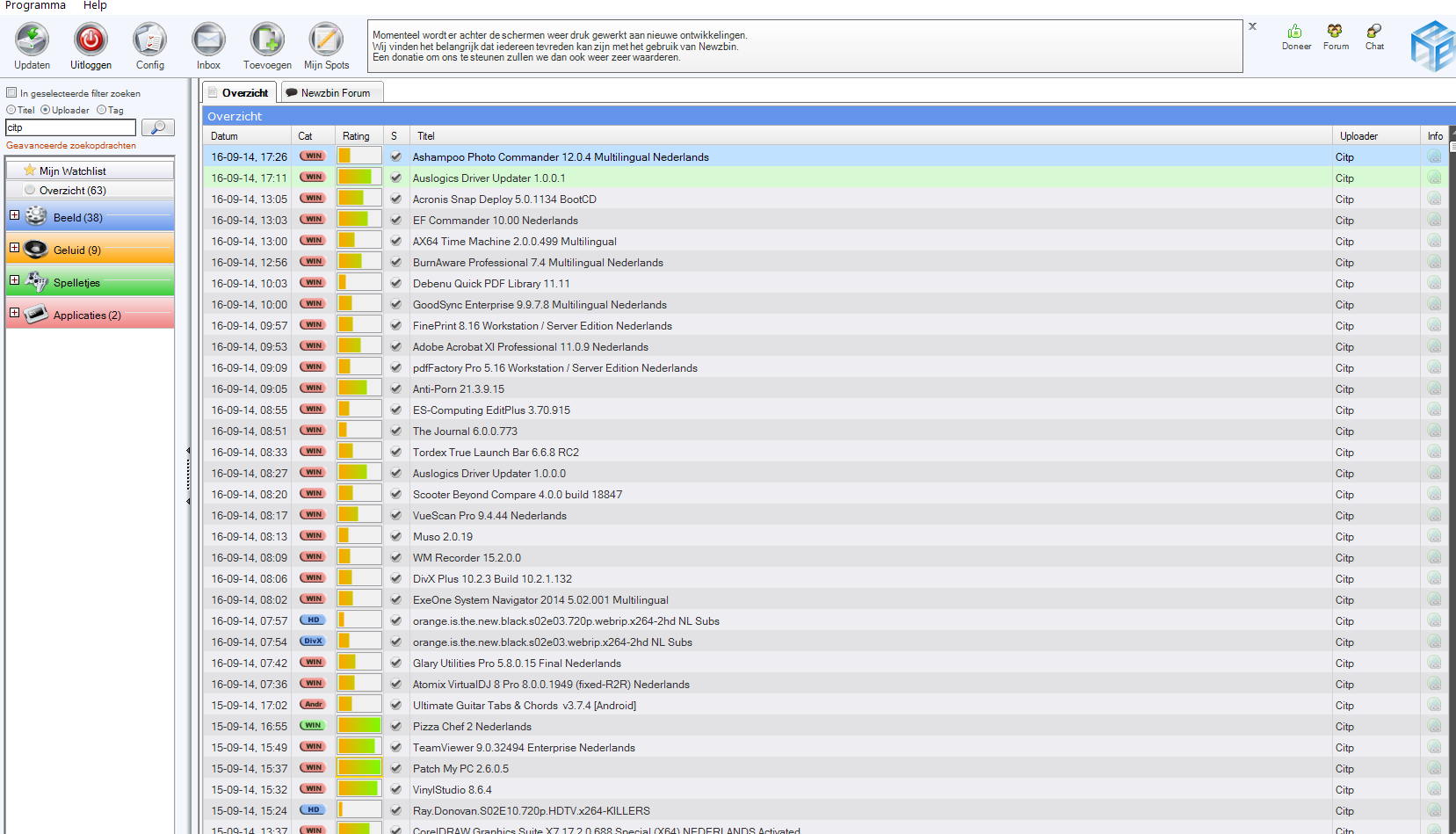Click the Doneer thumbs-up icon

(x=1295, y=32)
